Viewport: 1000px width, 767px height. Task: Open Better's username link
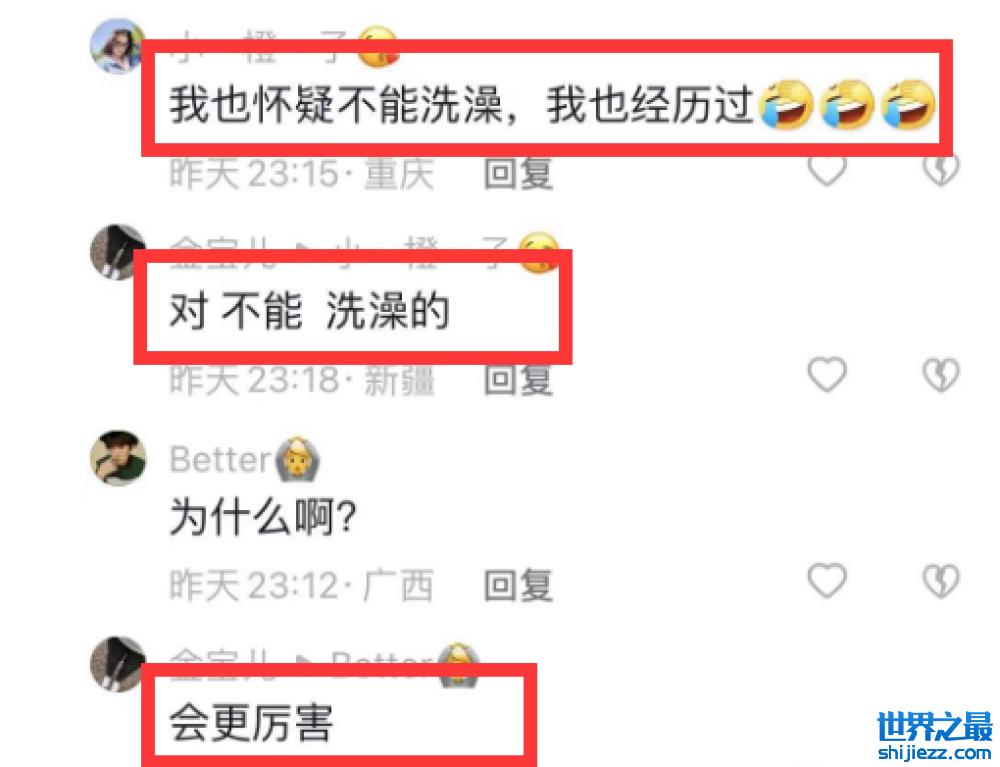221,459
